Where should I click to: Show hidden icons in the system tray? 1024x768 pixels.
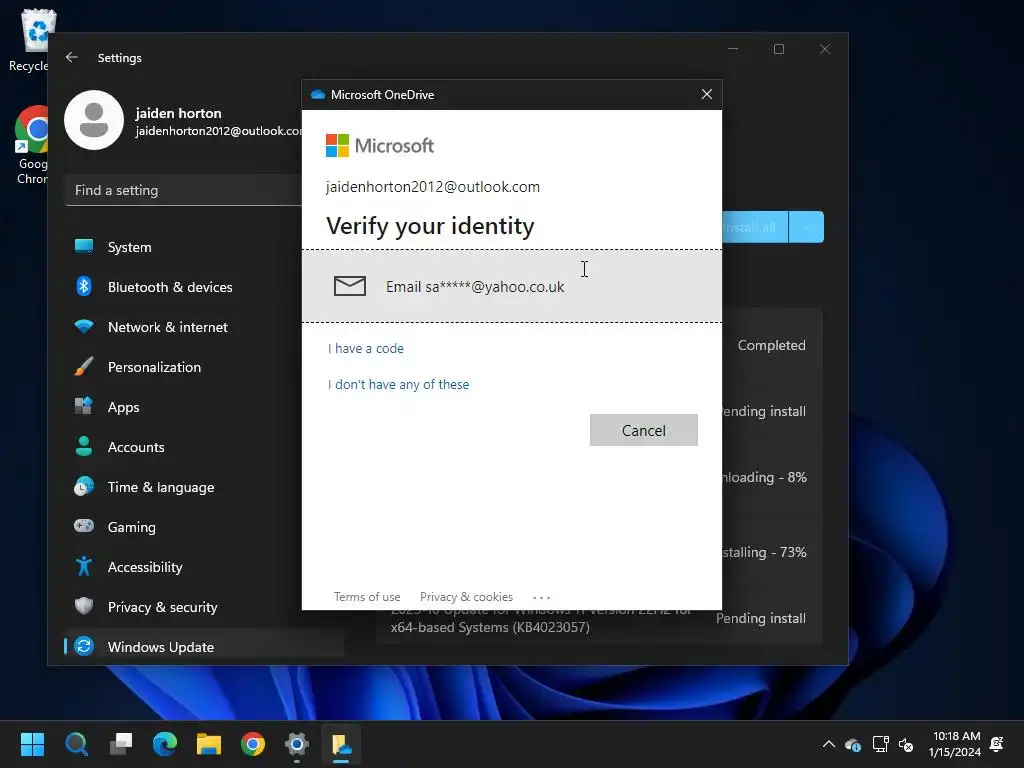pyautogui.click(x=828, y=744)
